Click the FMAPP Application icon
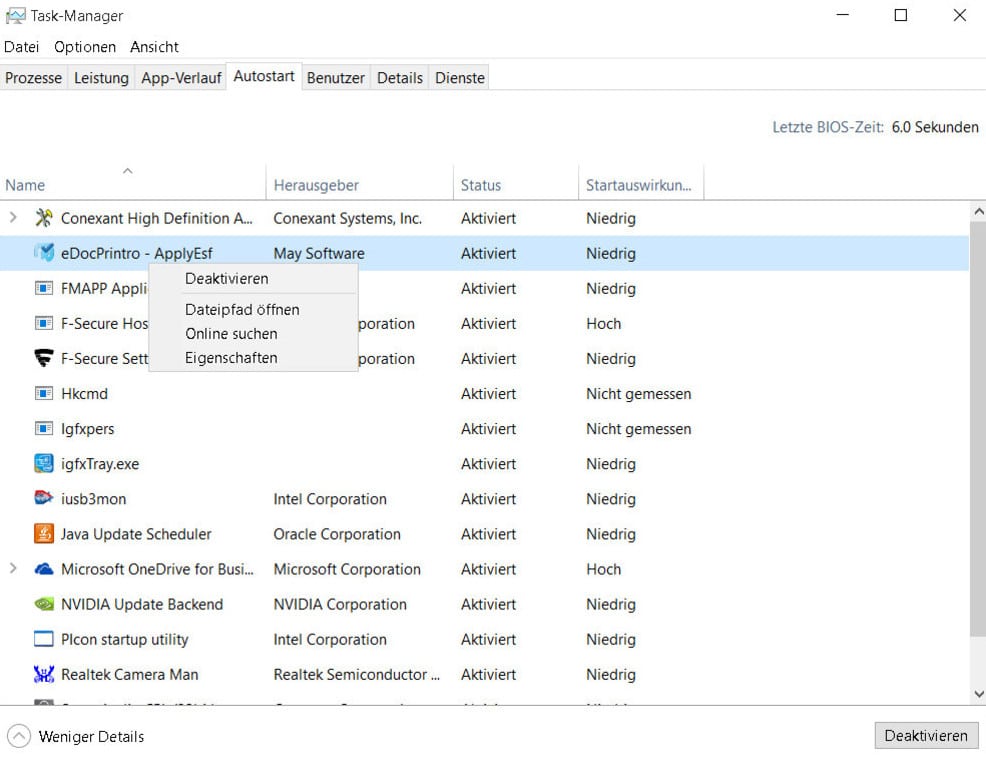This screenshot has width=986, height=758. [x=43, y=288]
